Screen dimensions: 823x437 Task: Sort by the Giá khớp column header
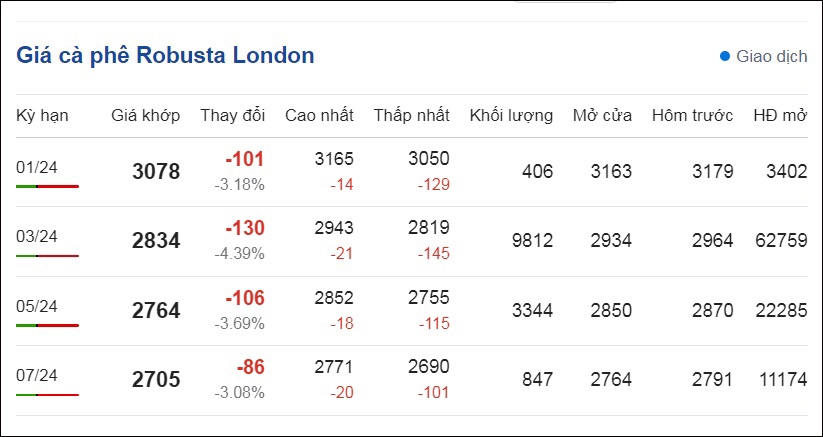[145, 115]
